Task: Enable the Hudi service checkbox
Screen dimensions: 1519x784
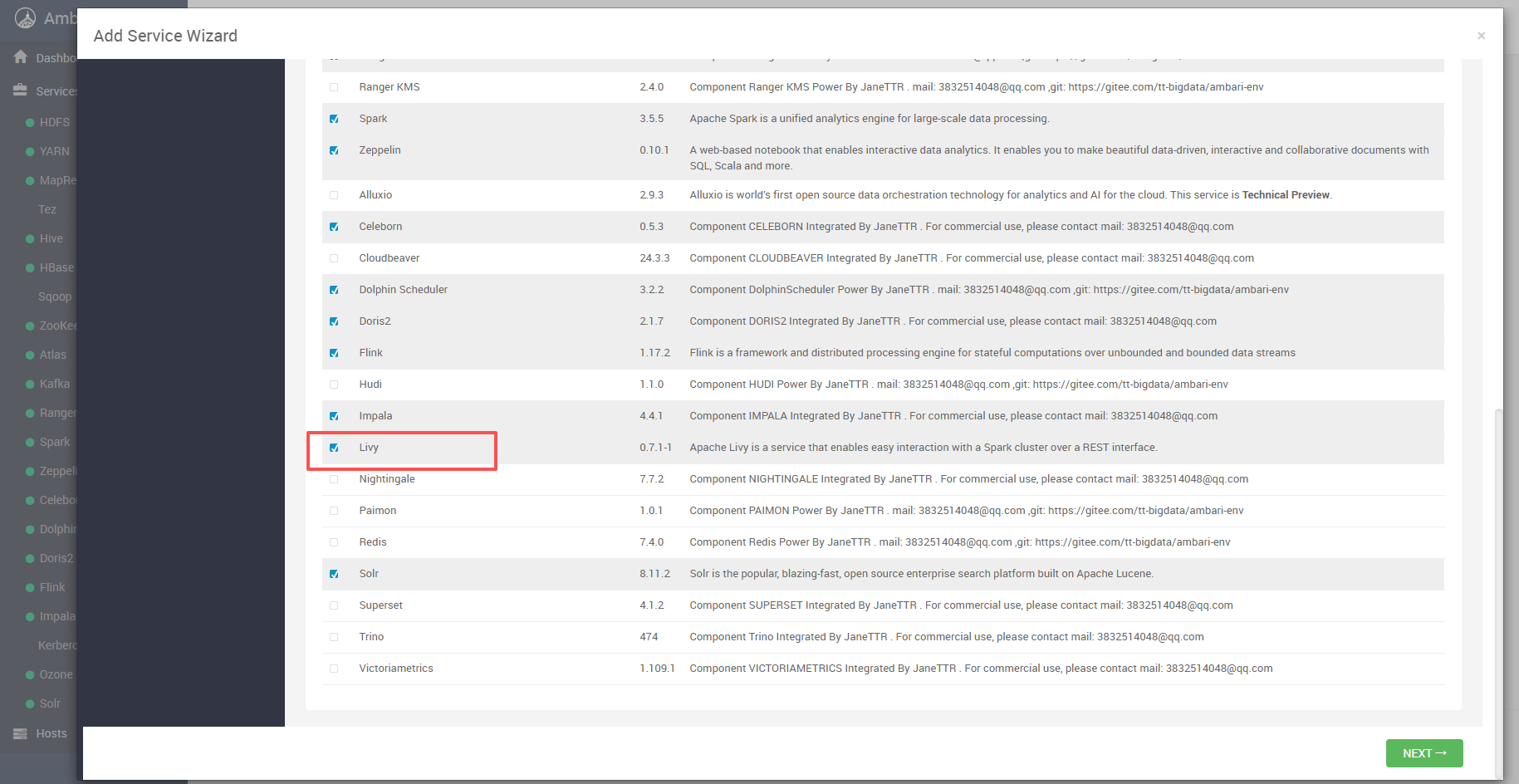Action: (x=334, y=385)
